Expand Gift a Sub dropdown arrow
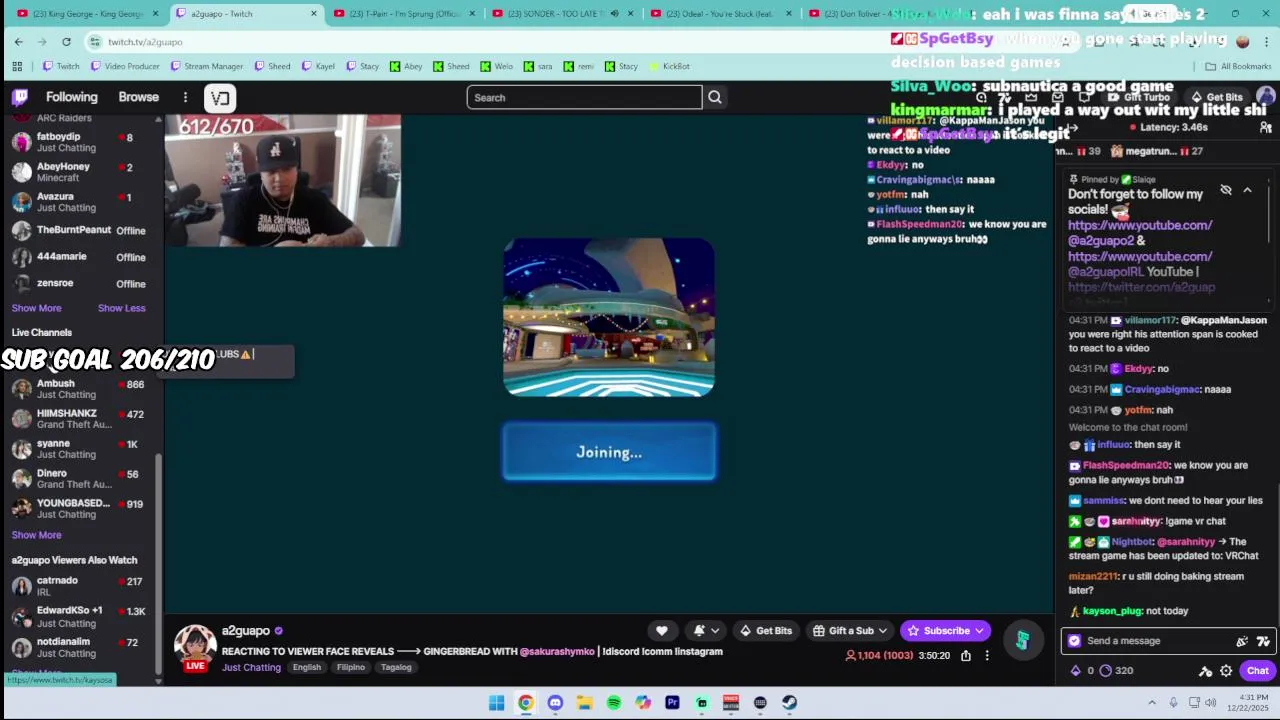 pos(882,631)
